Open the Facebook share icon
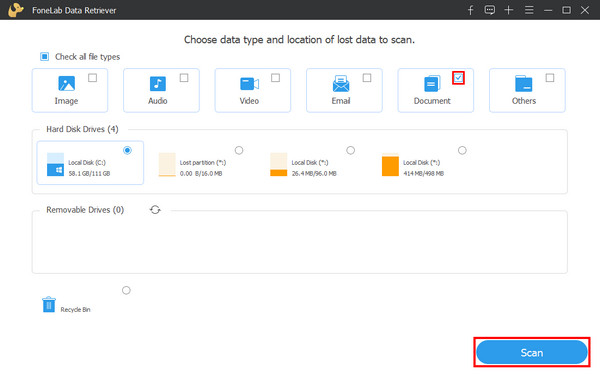The width and height of the screenshot is (600, 379). [471, 10]
